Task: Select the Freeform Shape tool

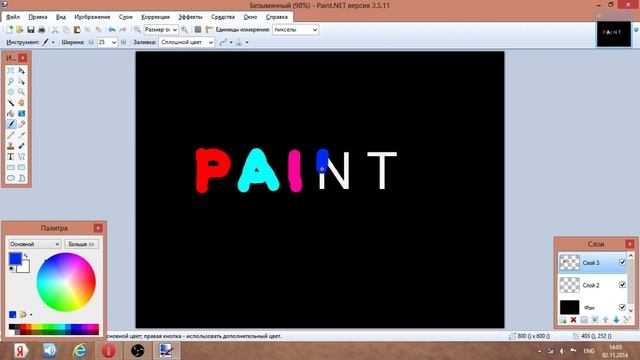Action: pyautogui.click(x=22, y=178)
